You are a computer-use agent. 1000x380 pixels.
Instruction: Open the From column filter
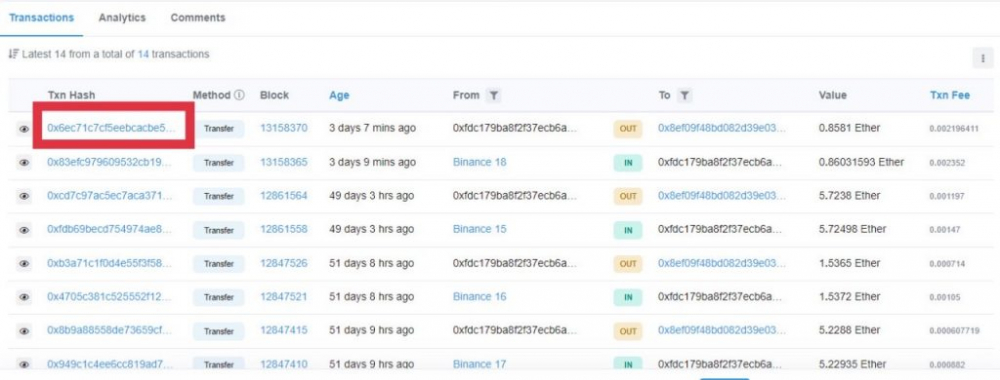(493, 96)
